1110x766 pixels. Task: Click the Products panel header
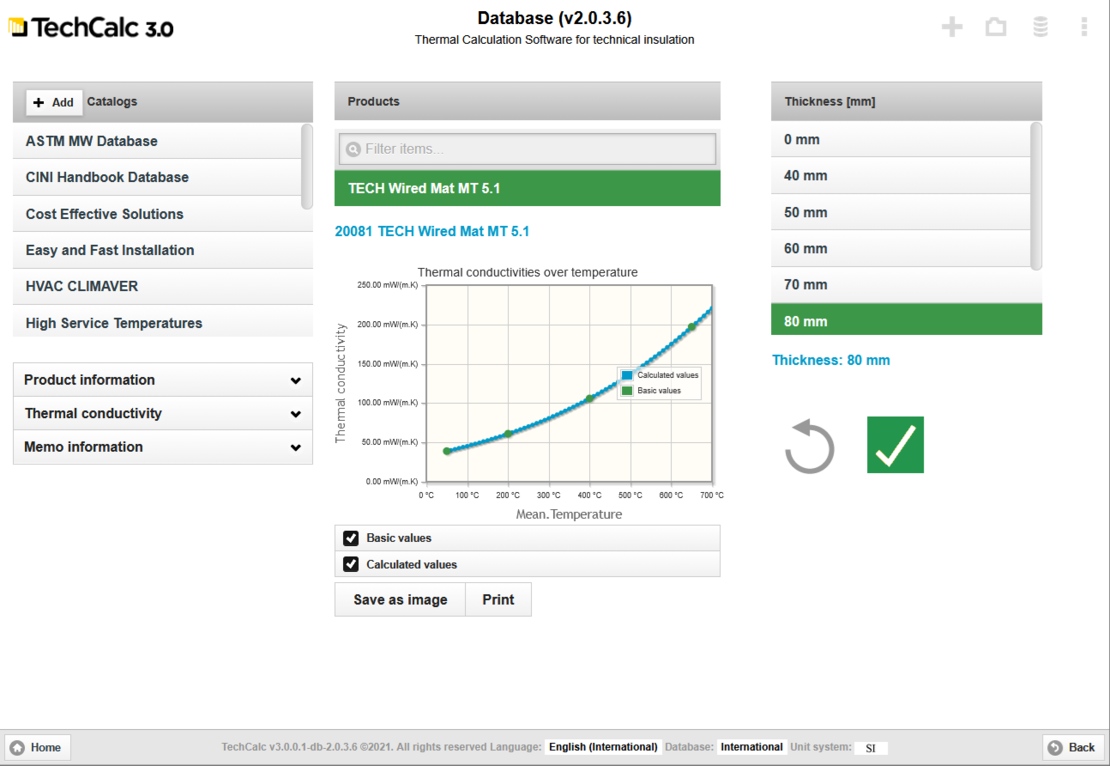pos(527,101)
